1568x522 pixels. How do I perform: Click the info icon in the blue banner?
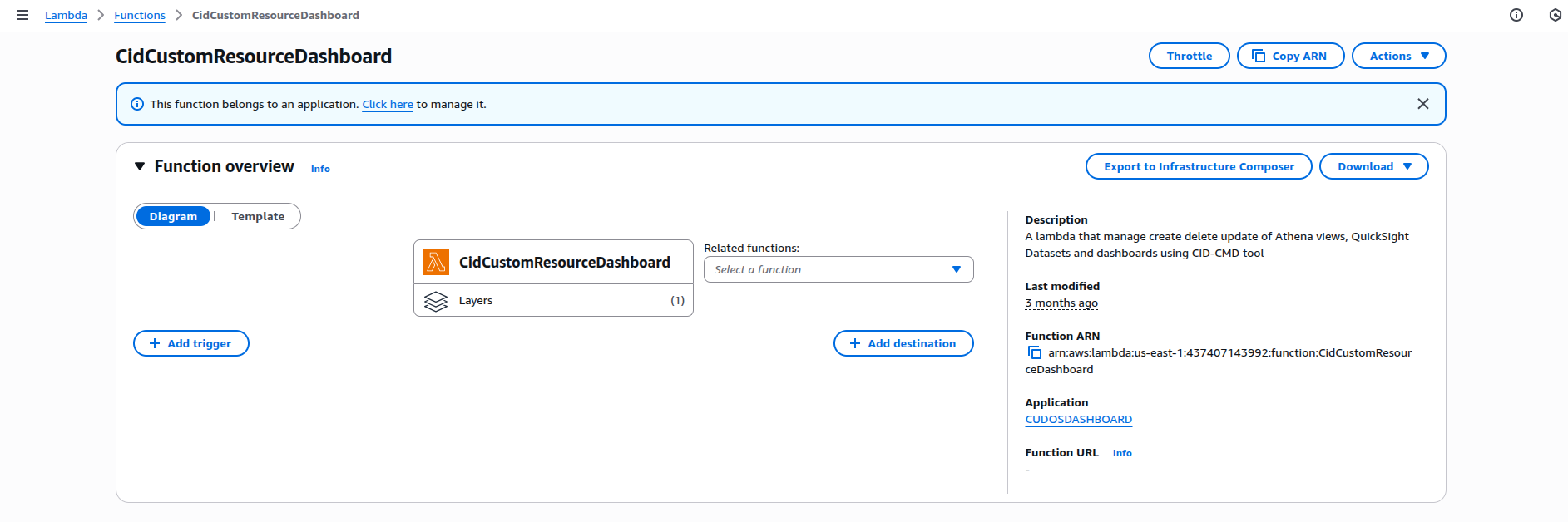pos(137,104)
